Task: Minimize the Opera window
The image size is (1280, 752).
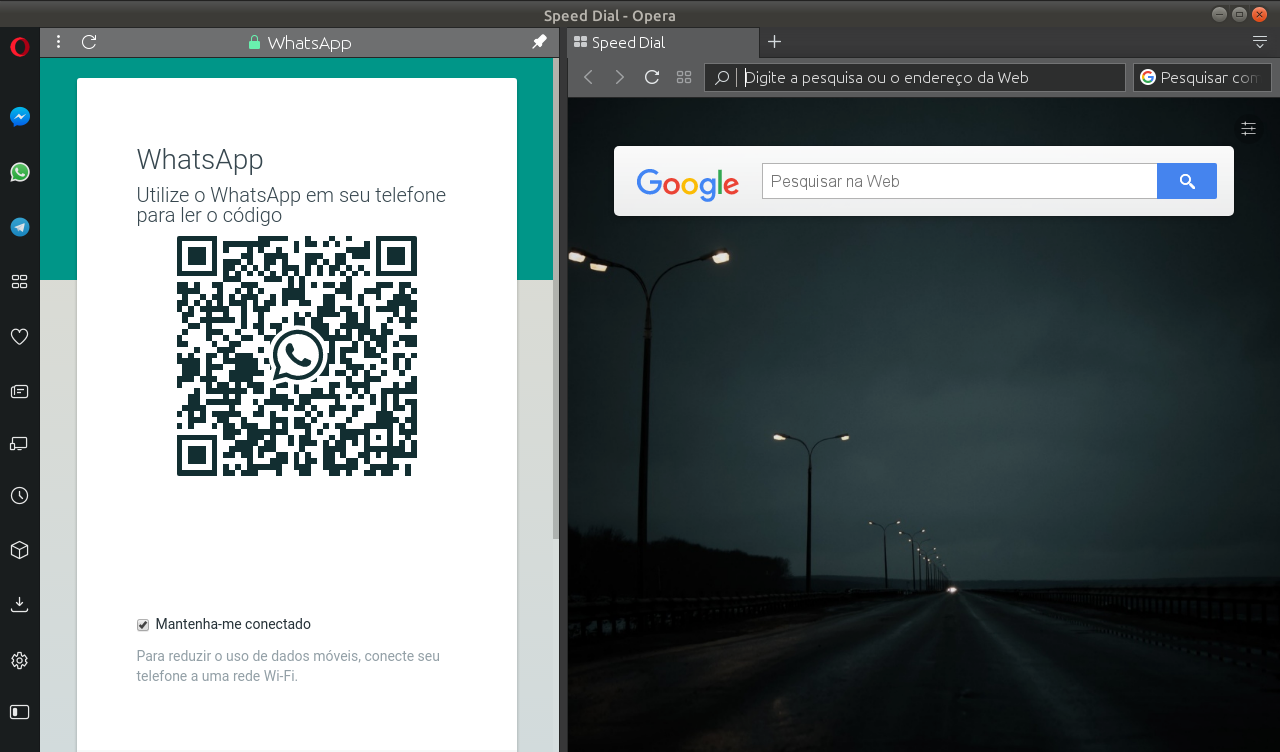Action: tap(1219, 14)
